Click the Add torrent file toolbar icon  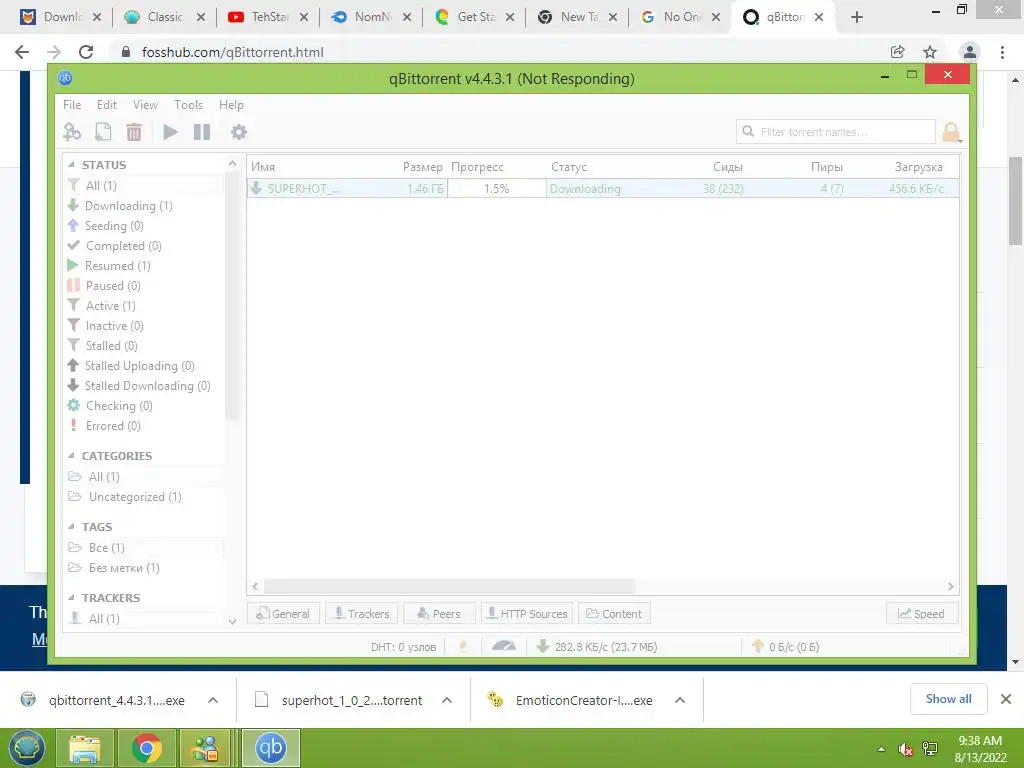[103, 132]
